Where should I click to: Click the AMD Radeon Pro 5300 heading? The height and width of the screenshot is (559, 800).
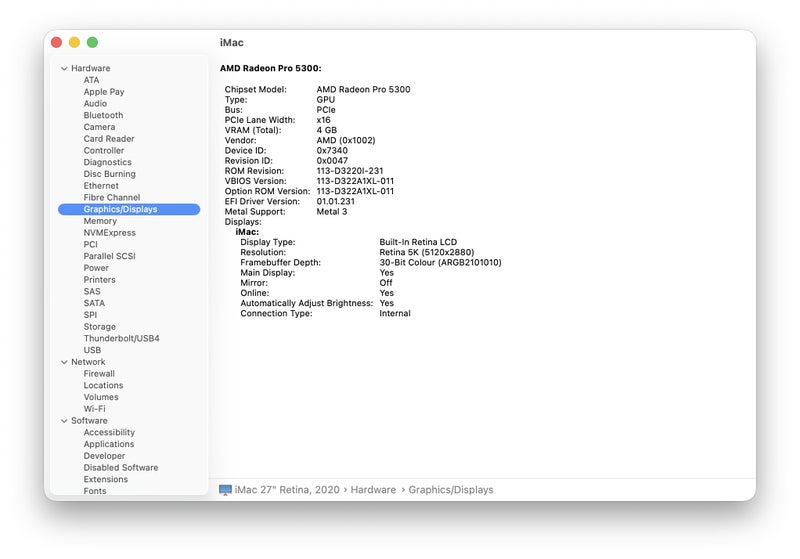[270, 68]
